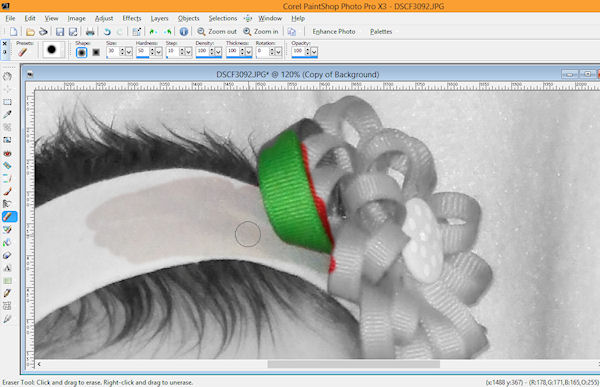
Task: Click the brush tip preview box
Action: 53,50
